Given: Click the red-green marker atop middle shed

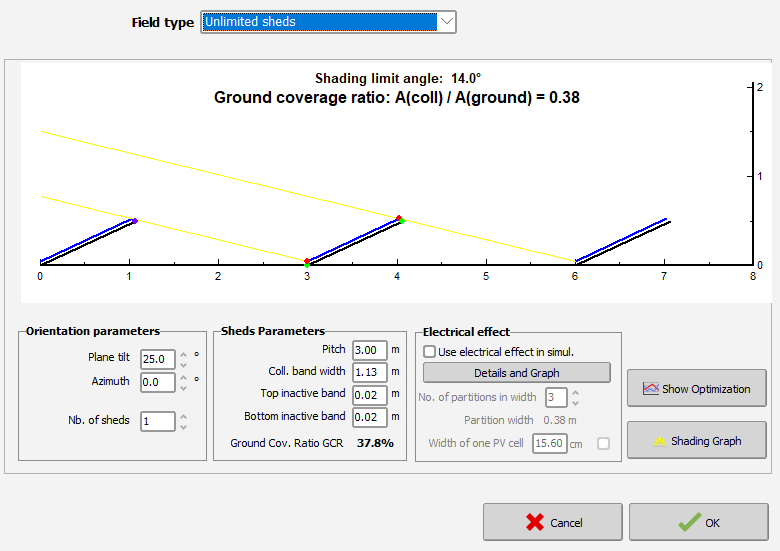Looking at the screenshot, I should pos(399,219).
